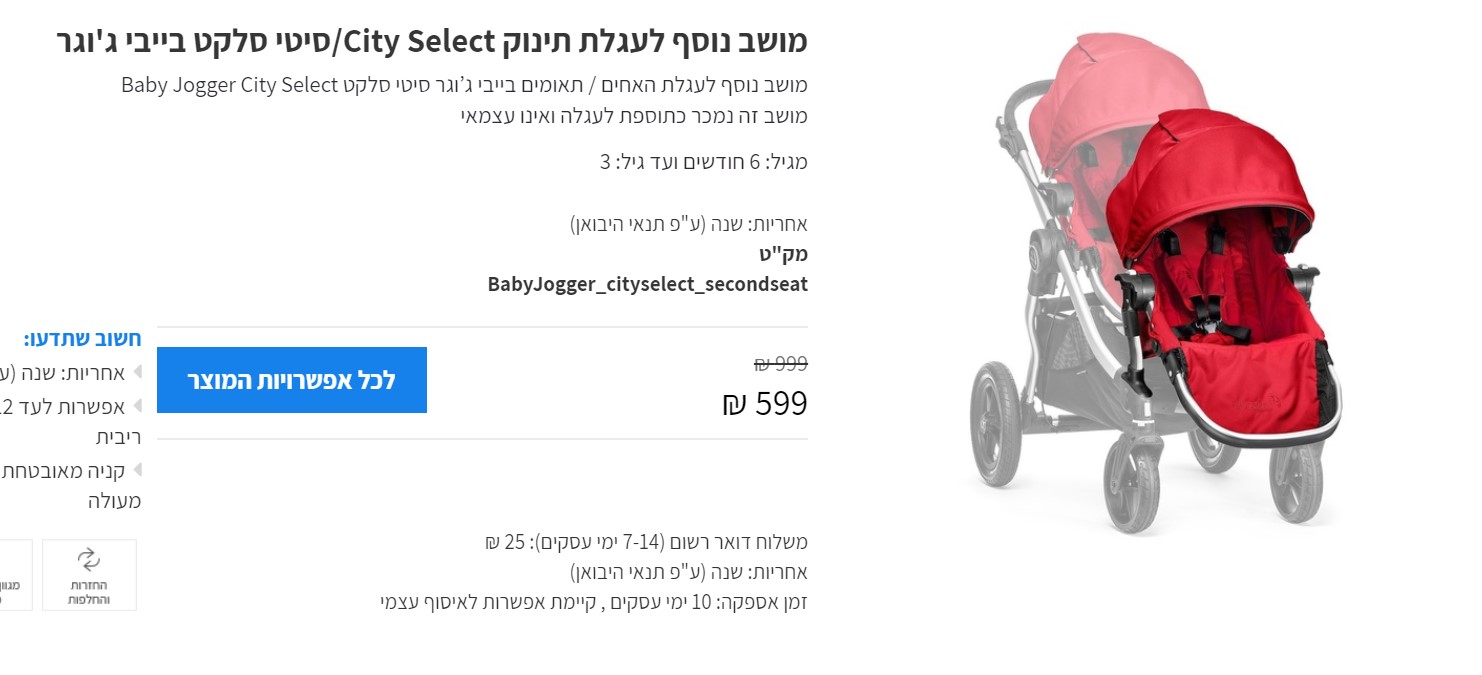Click the blue 'לכל אפשרויות המוצר' button
The width and height of the screenshot is (1482, 675).
pos(291,380)
